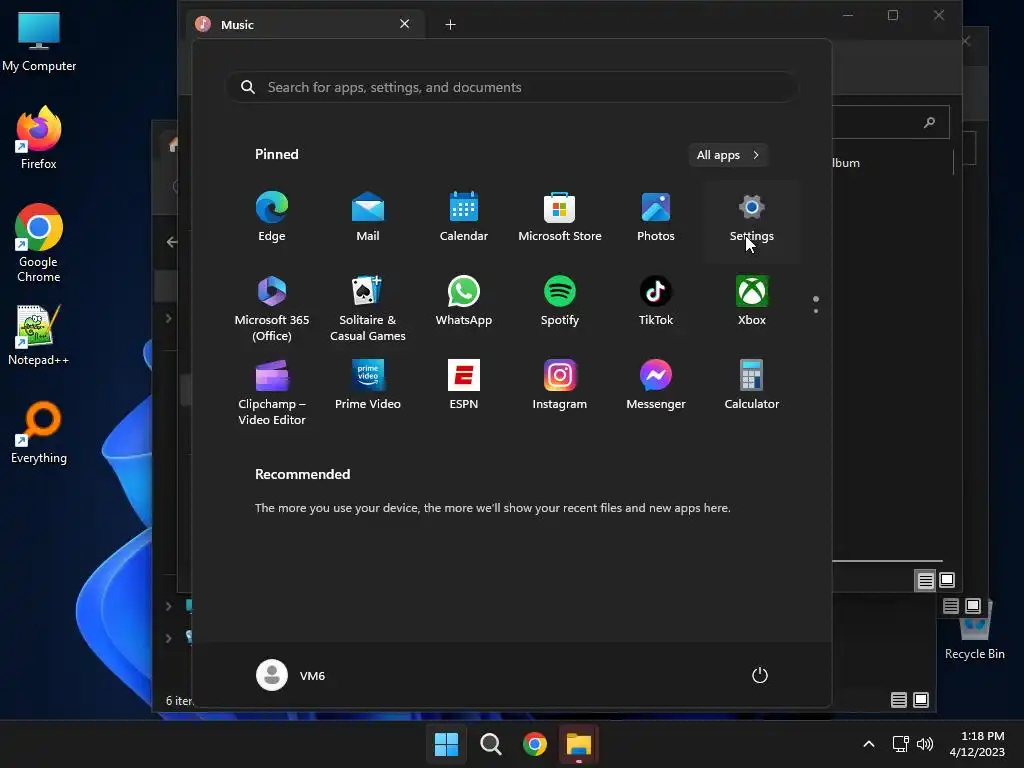Open the Edge pinned app
This screenshot has width=1024, height=768.
coord(272,218)
